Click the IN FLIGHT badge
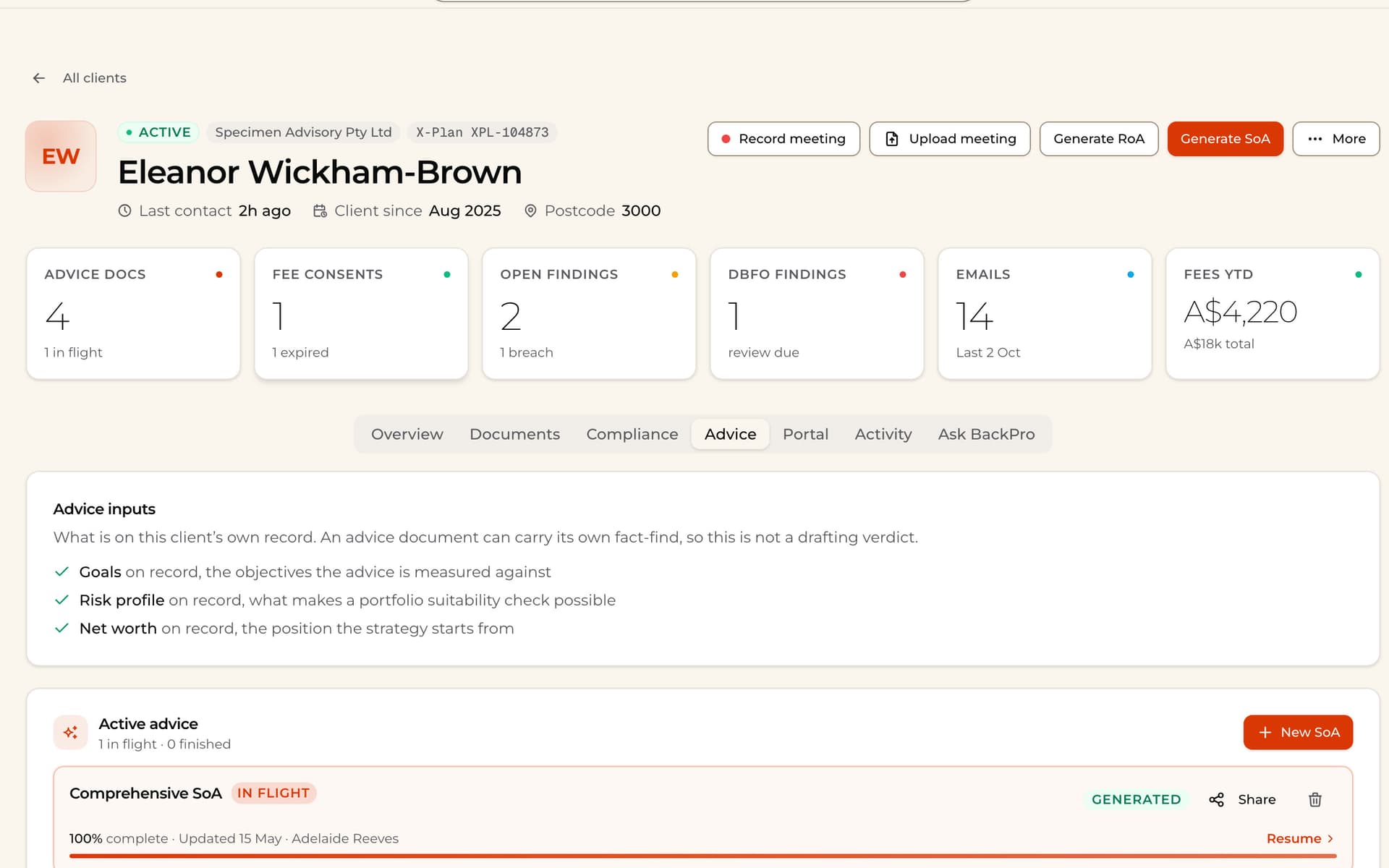Screen dimensions: 1389x868 273,793
